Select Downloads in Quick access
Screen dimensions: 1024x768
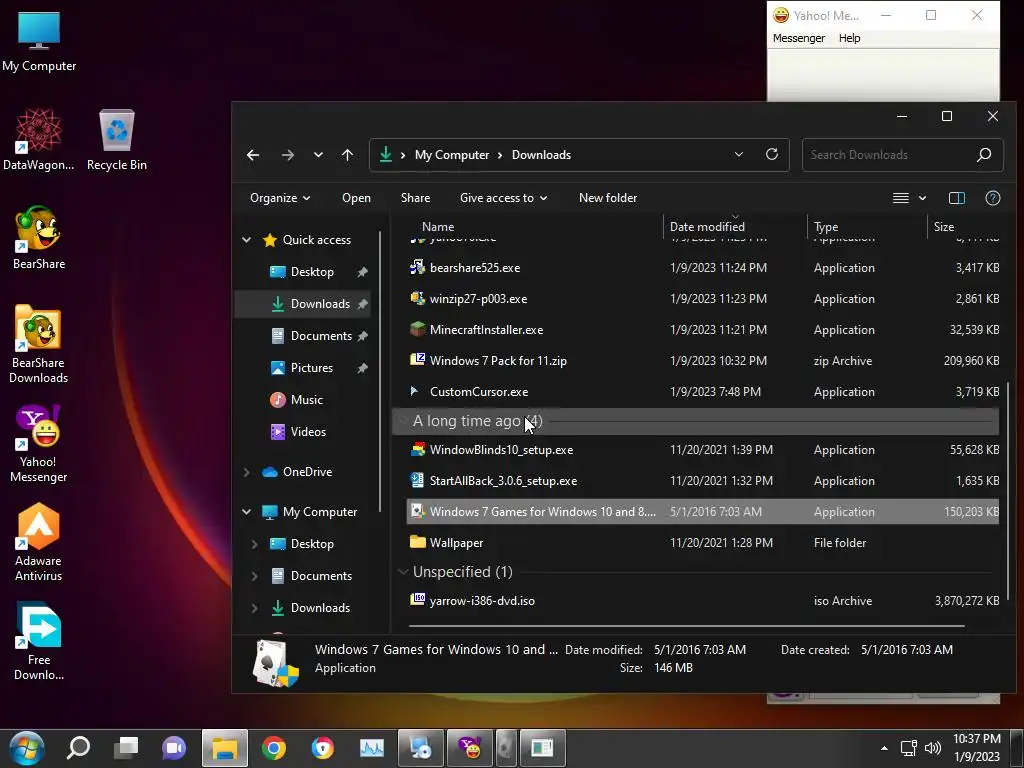point(303,304)
